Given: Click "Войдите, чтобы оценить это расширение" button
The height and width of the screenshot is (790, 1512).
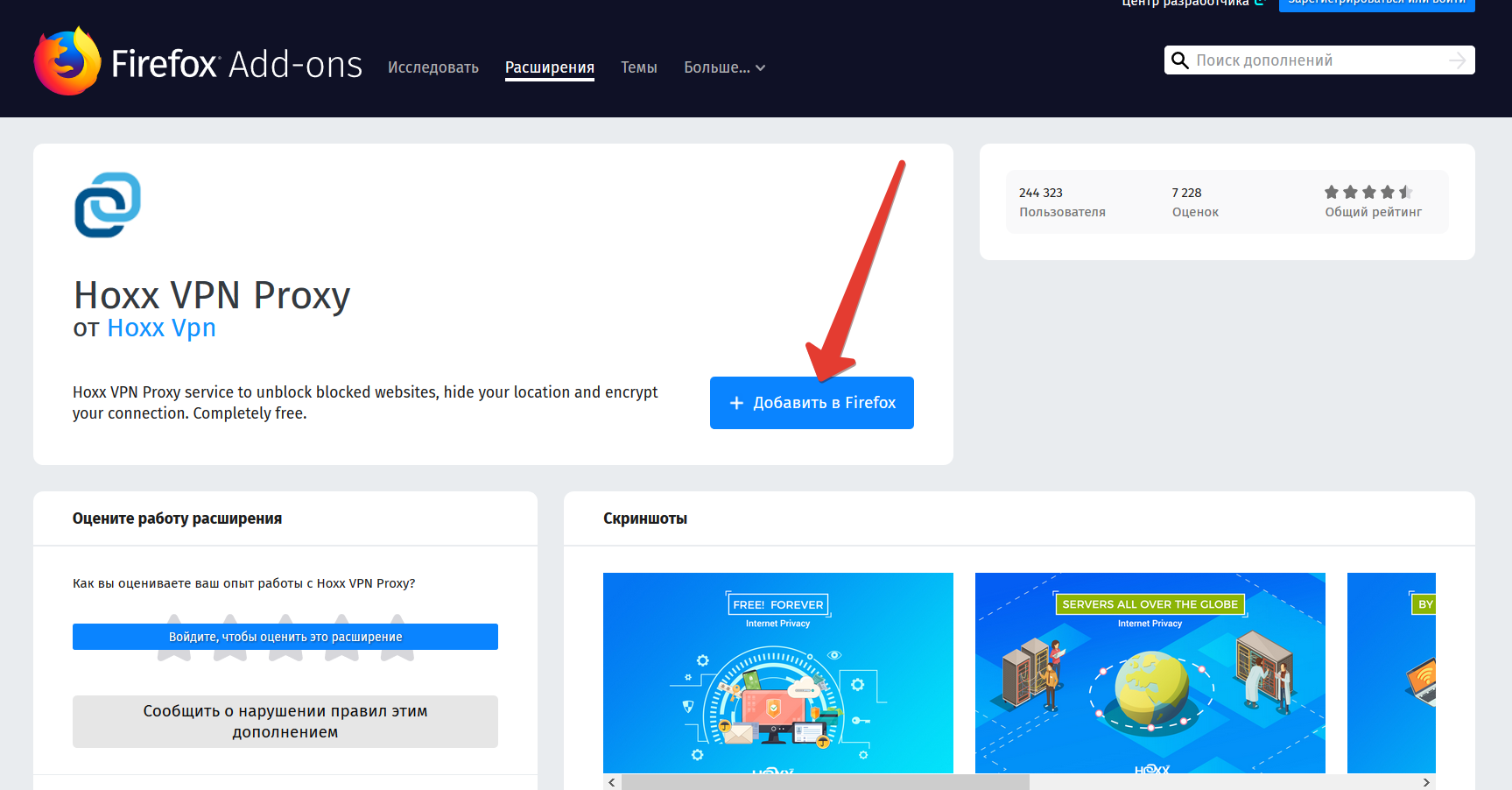Looking at the screenshot, I should click(285, 637).
